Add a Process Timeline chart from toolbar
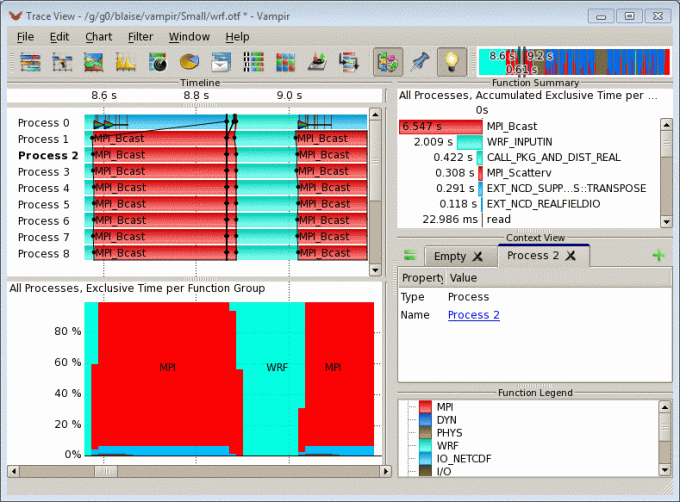 point(62,62)
